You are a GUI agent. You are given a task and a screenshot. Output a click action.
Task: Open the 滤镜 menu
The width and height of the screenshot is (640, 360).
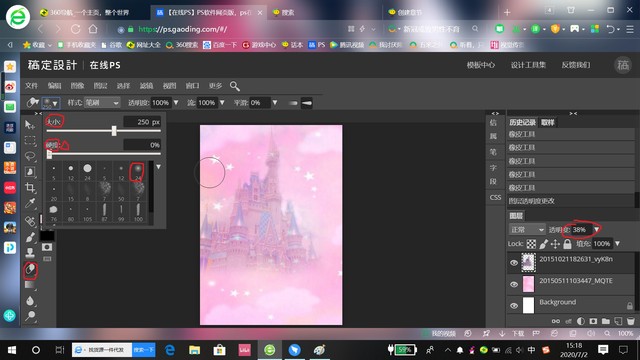146,86
